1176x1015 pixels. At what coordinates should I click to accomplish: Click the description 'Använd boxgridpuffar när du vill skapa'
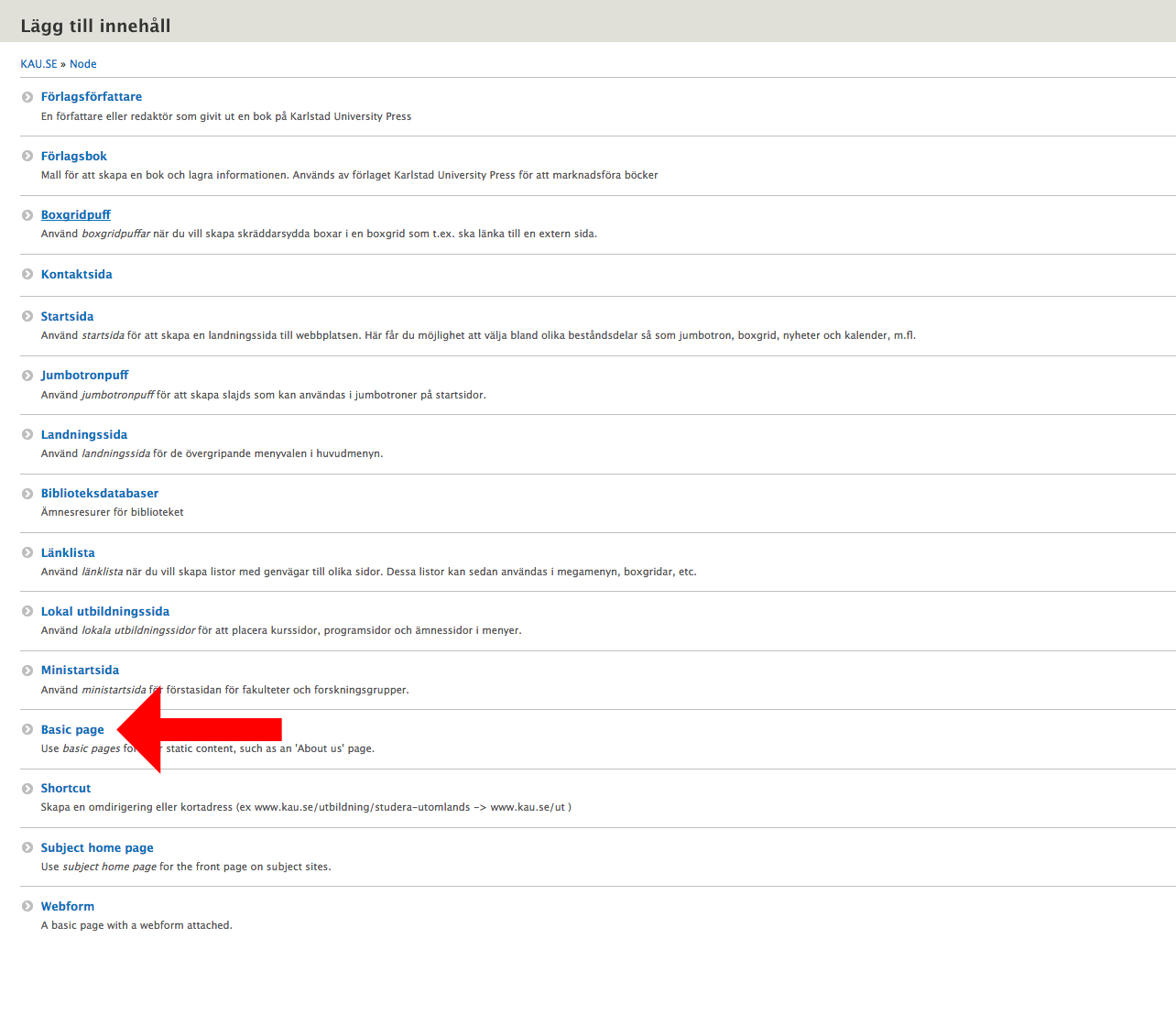point(319,234)
